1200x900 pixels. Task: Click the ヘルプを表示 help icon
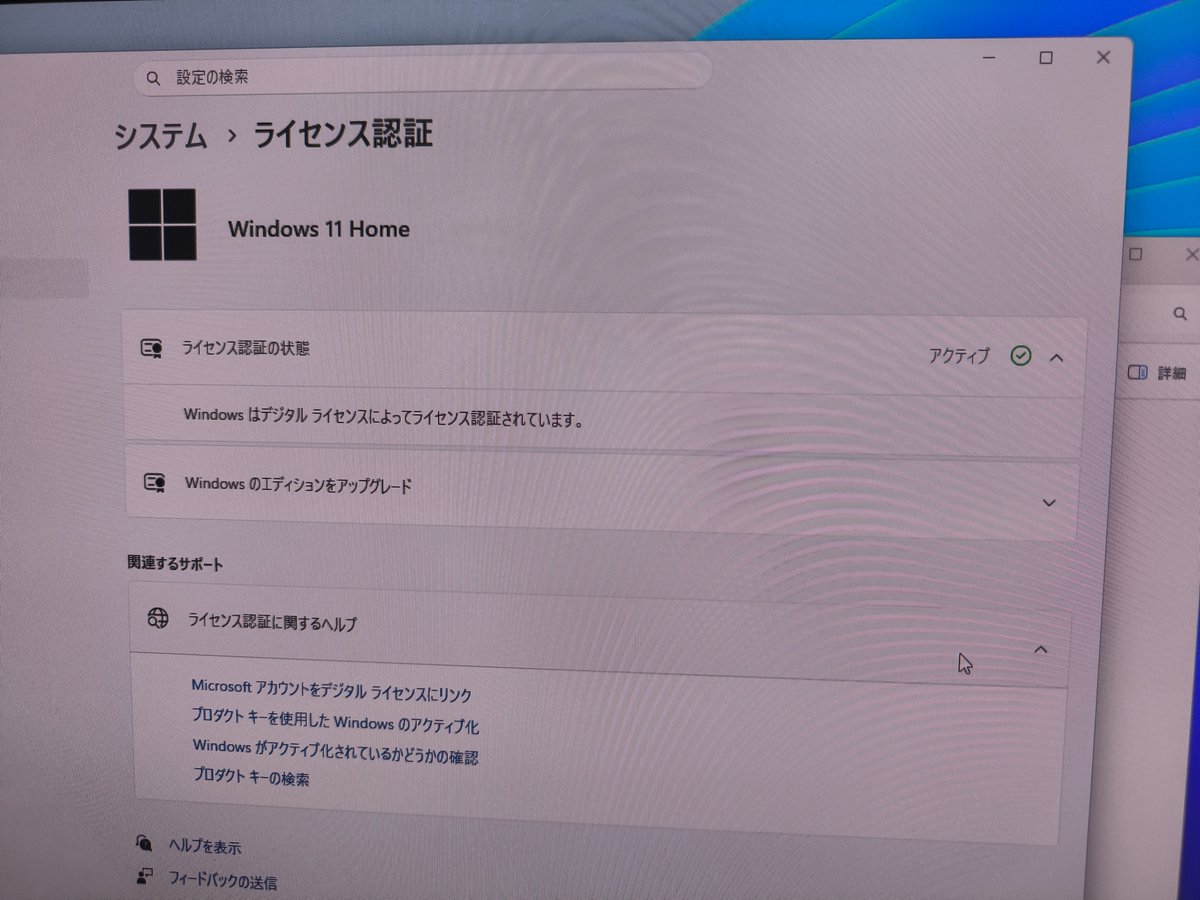pos(144,843)
